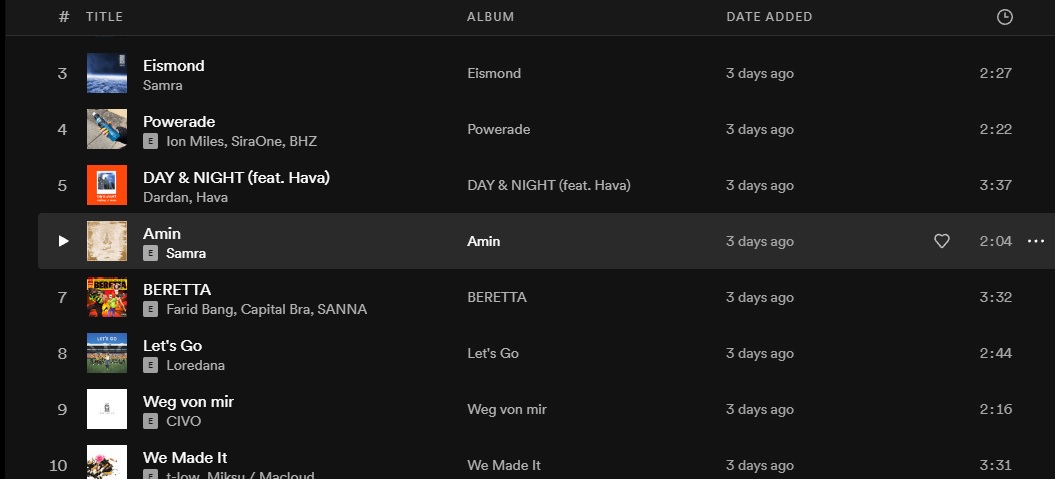Screen dimensions: 1055x479
Task: Open the Weg von mir album link
Action: pos(506,409)
